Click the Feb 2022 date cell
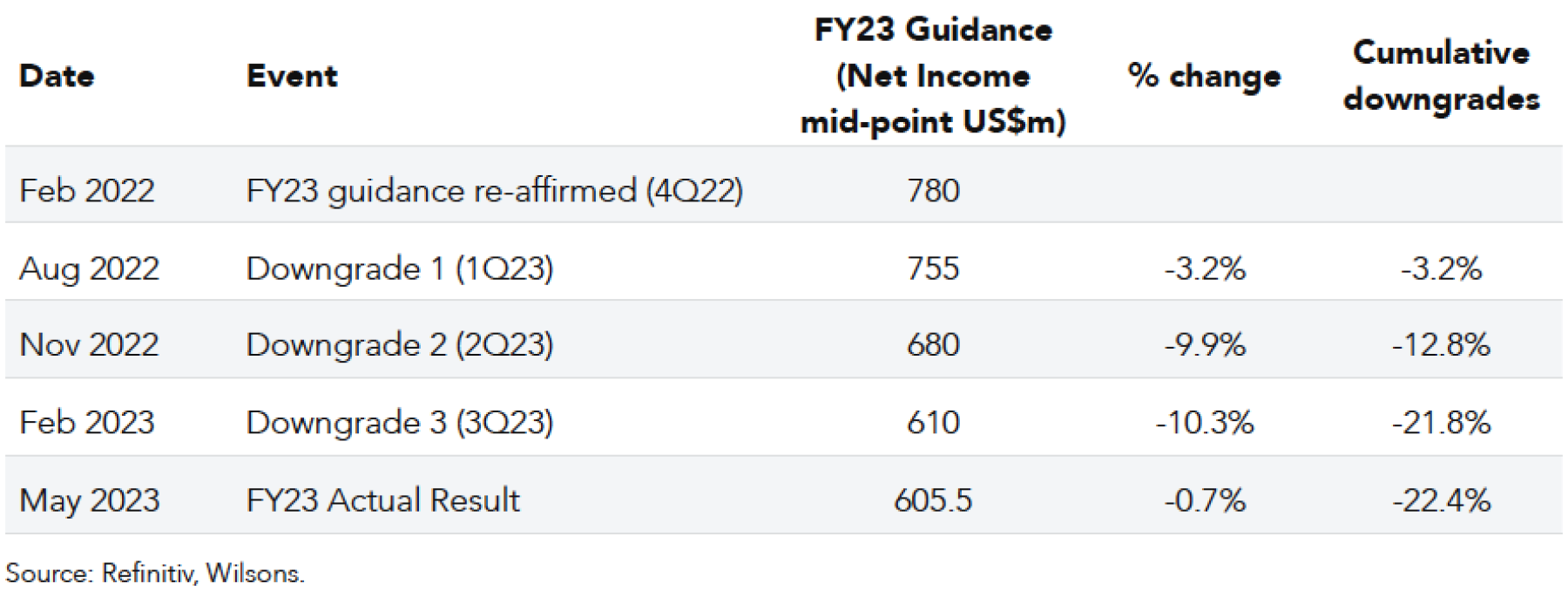1568x591 pixels. tap(87, 191)
